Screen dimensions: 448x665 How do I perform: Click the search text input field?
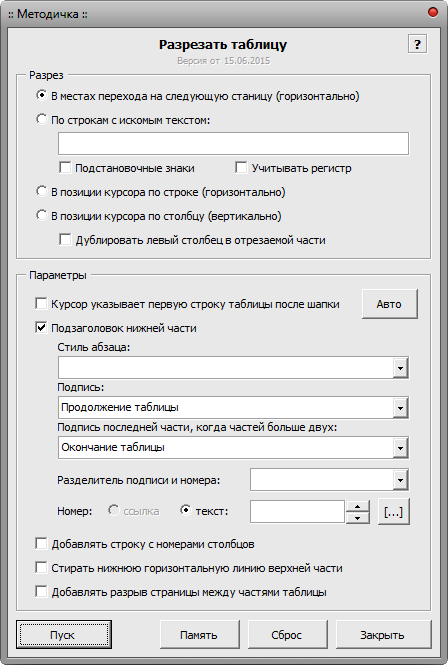pos(233,143)
